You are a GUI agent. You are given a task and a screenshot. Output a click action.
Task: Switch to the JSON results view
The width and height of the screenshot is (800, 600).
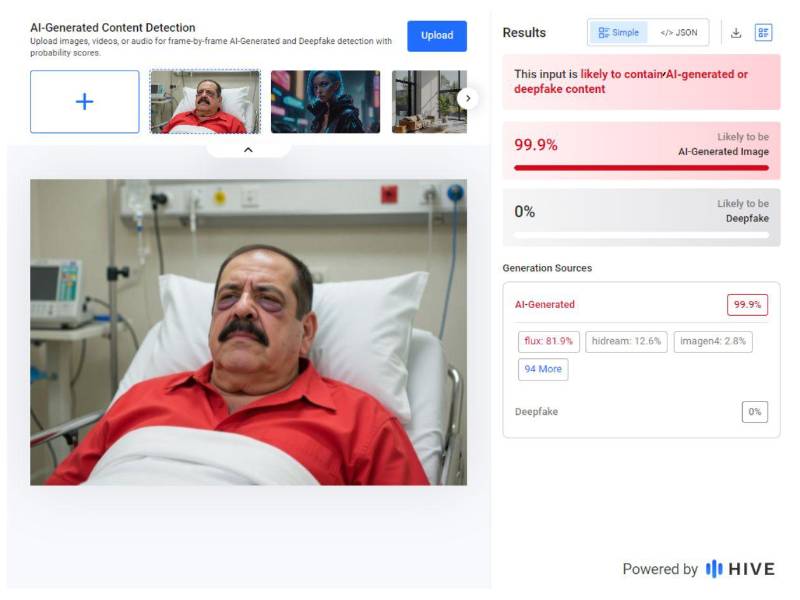coord(679,33)
